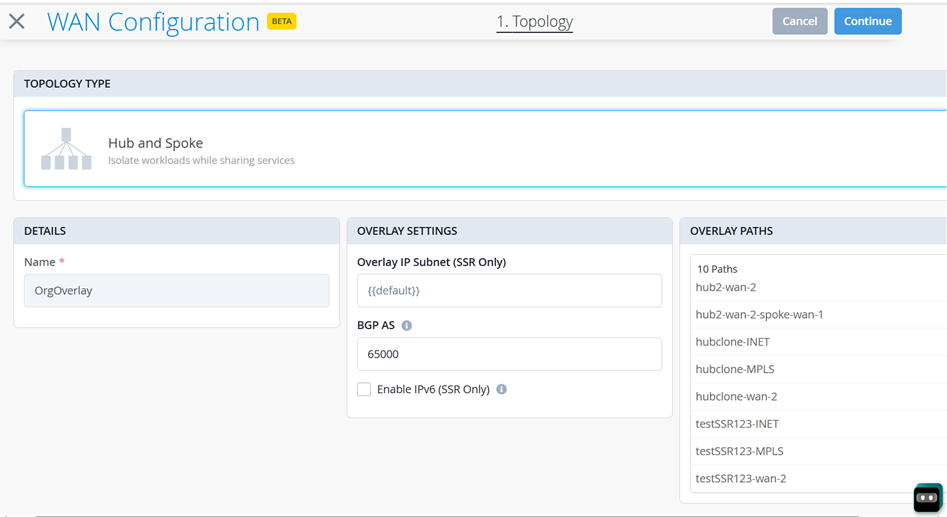Click the WAN Configuration title text
The height and width of the screenshot is (517, 947).
tap(153, 22)
